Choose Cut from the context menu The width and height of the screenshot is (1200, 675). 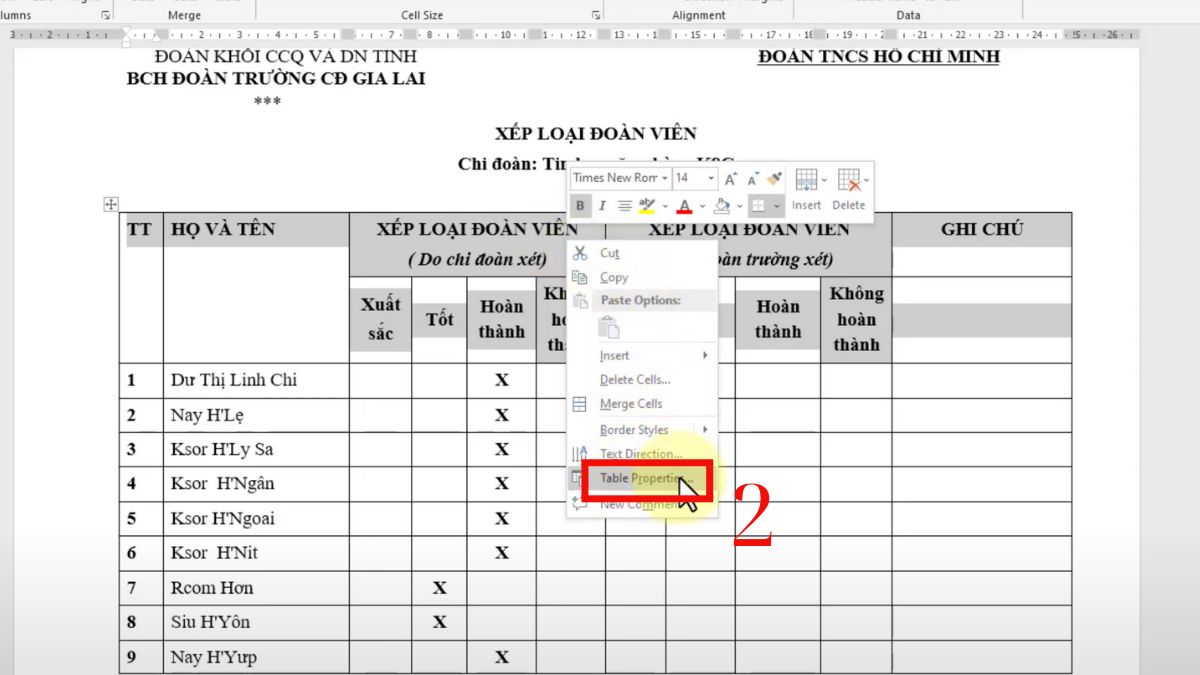point(640,253)
